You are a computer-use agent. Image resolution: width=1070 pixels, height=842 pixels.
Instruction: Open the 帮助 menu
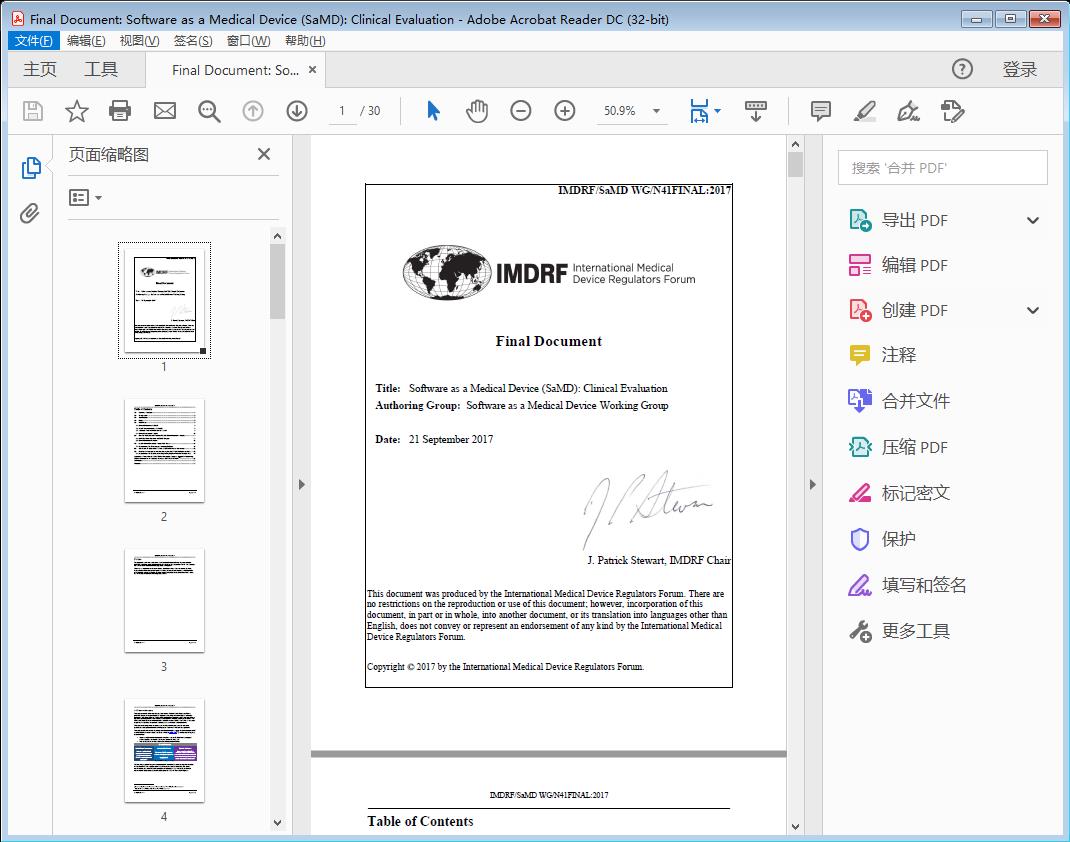coord(305,41)
